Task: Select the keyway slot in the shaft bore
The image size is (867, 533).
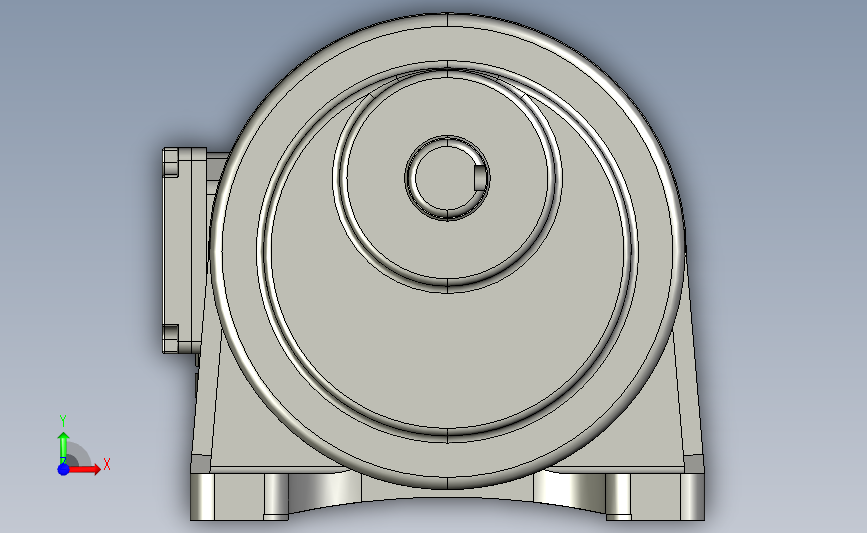Action: pos(480,177)
